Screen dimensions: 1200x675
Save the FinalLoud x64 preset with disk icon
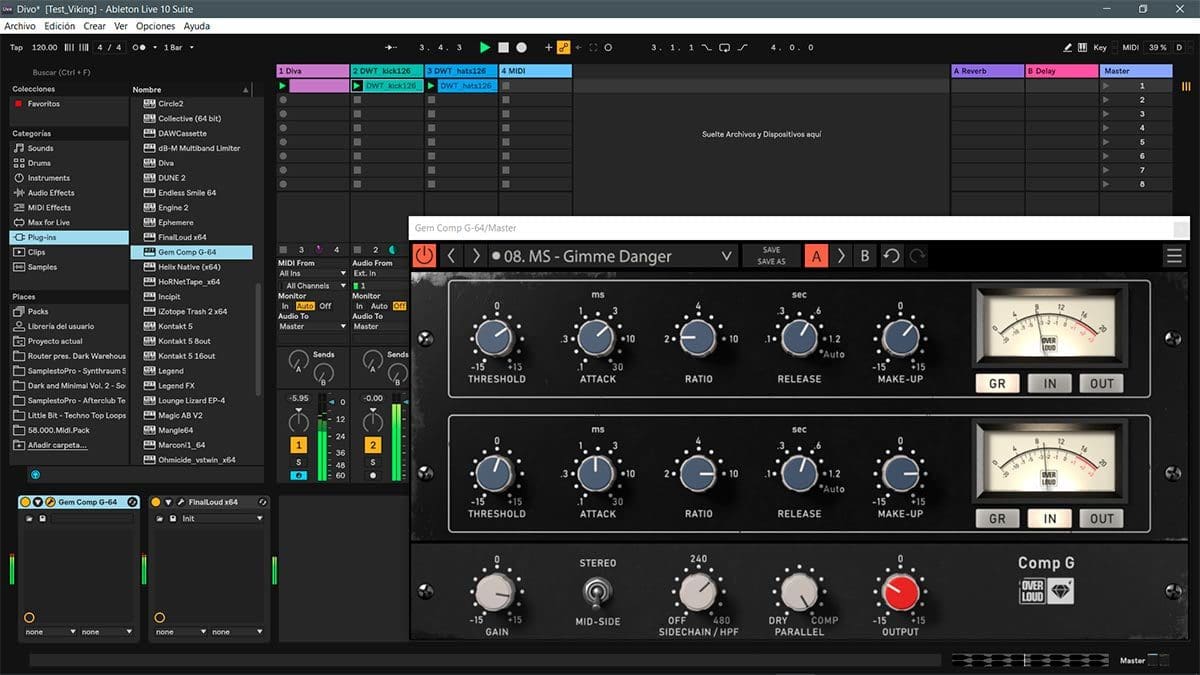(x=171, y=519)
